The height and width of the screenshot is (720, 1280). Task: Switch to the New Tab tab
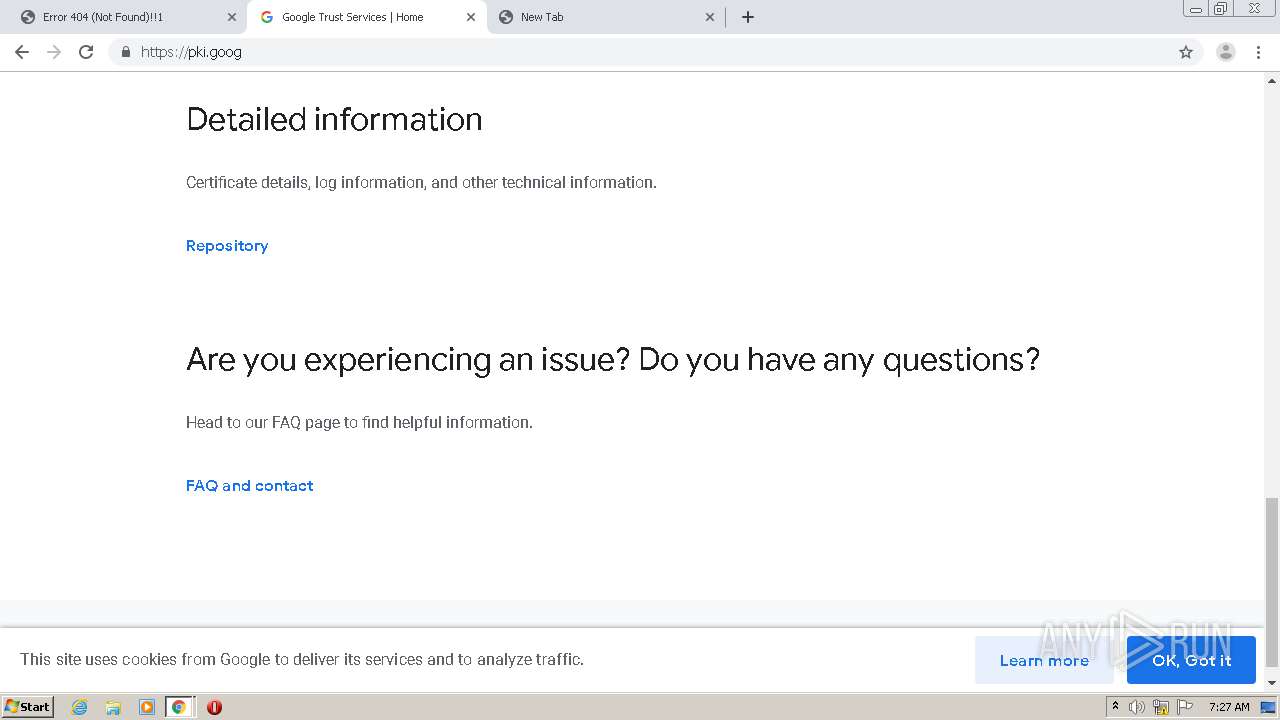point(606,17)
